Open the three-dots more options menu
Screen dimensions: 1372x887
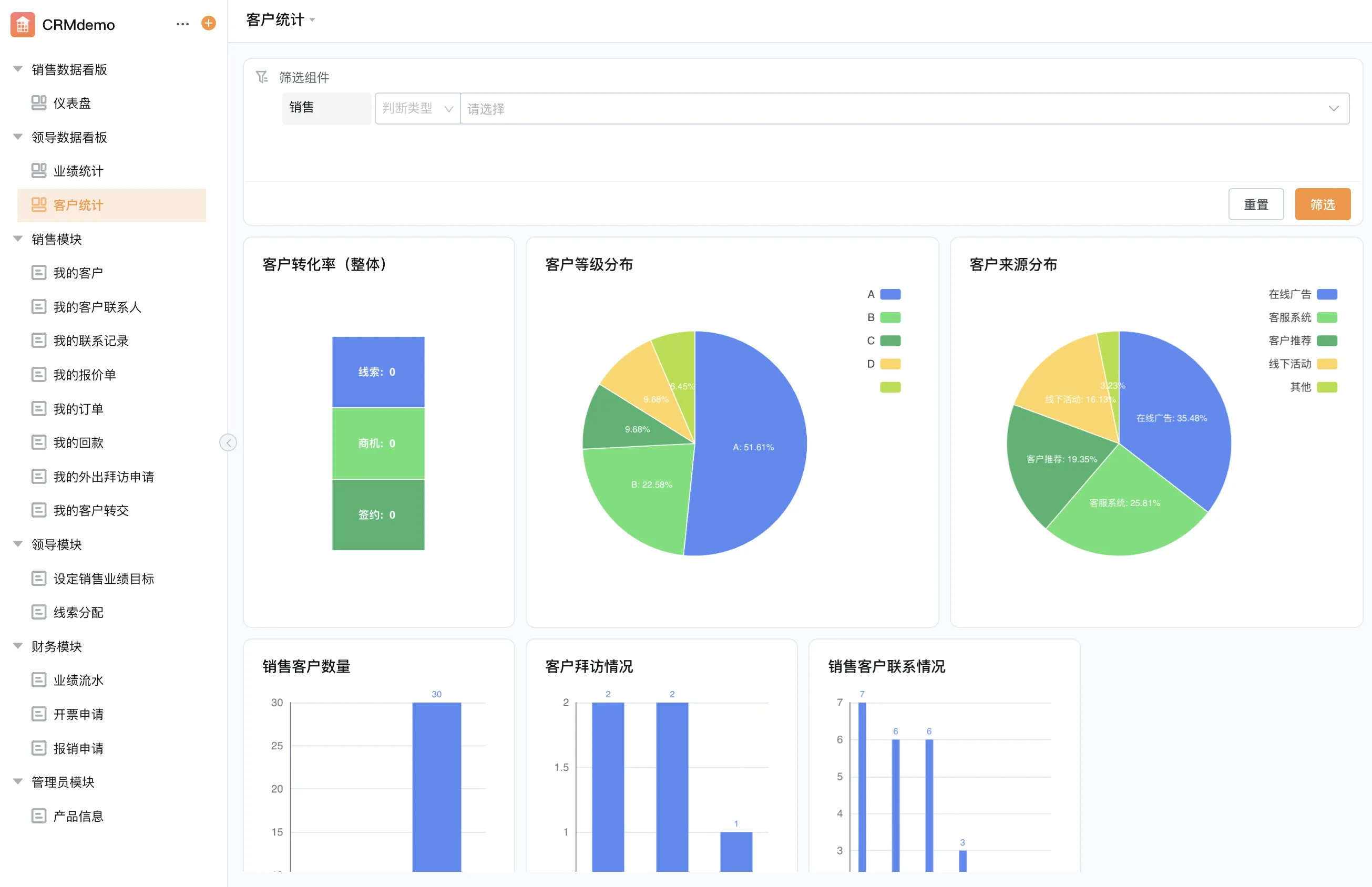[x=182, y=24]
